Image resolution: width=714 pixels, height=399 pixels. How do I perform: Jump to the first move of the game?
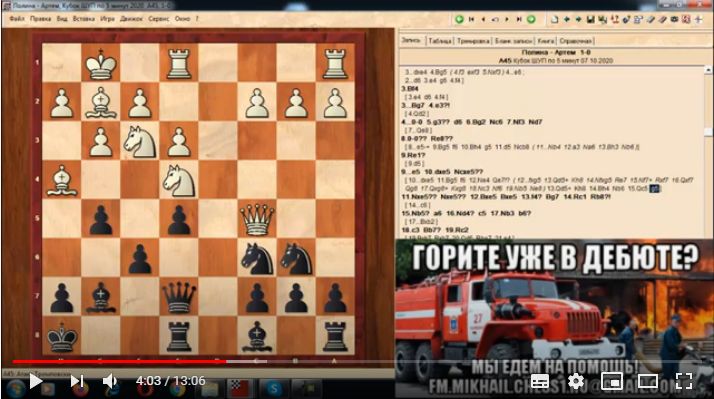(471, 19)
